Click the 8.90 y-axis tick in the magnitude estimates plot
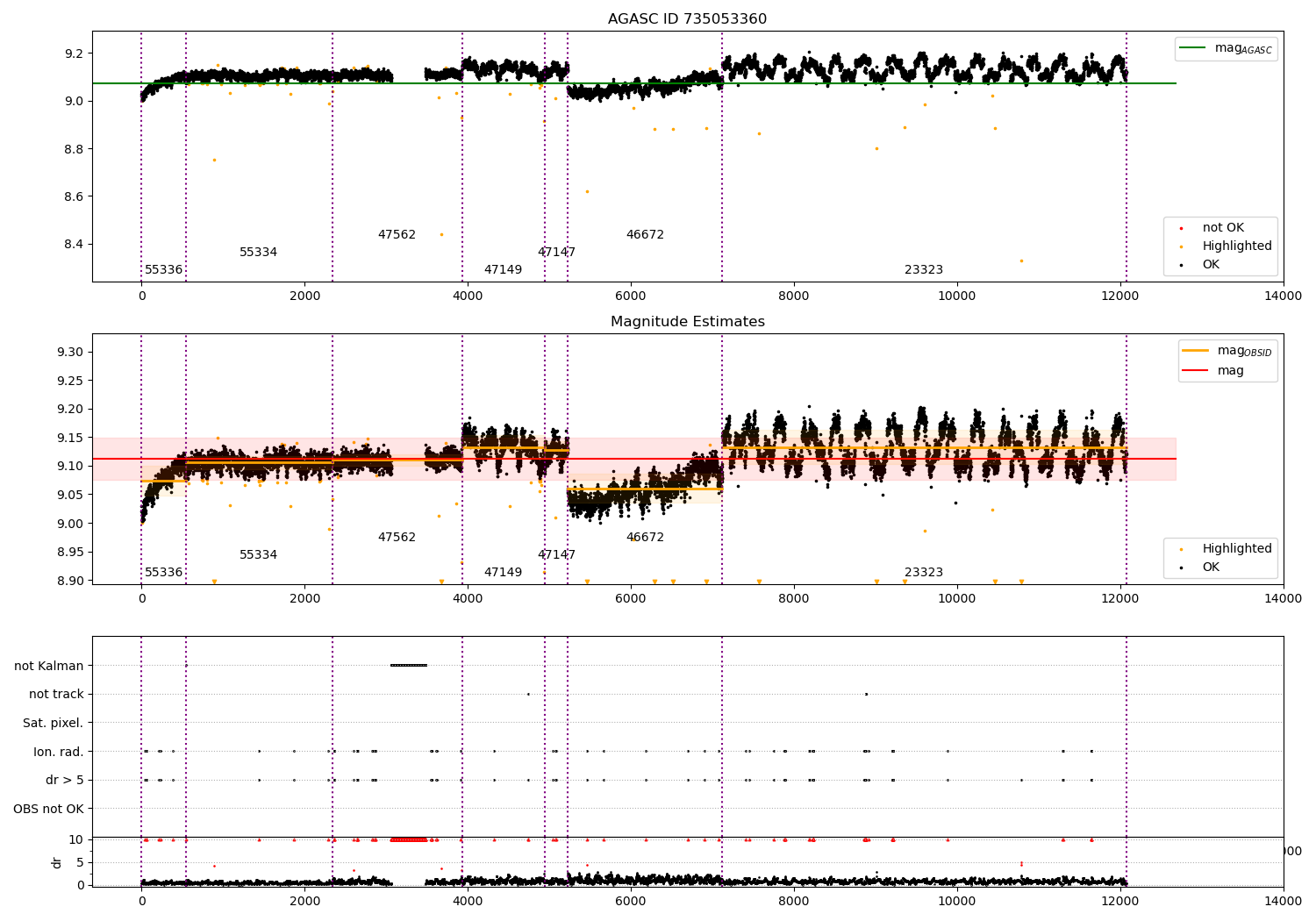This screenshot has width=1316, height=921. click(70, 582)
